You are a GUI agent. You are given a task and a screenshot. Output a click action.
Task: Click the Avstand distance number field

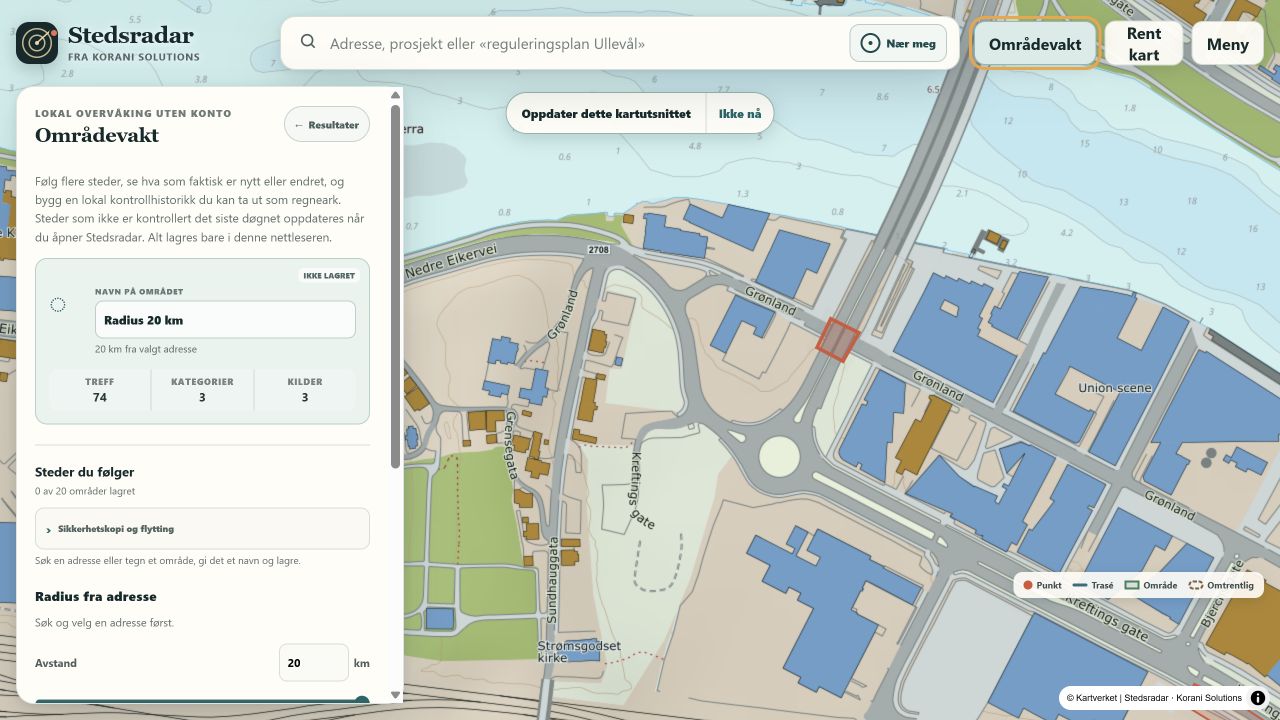(314, 663)
